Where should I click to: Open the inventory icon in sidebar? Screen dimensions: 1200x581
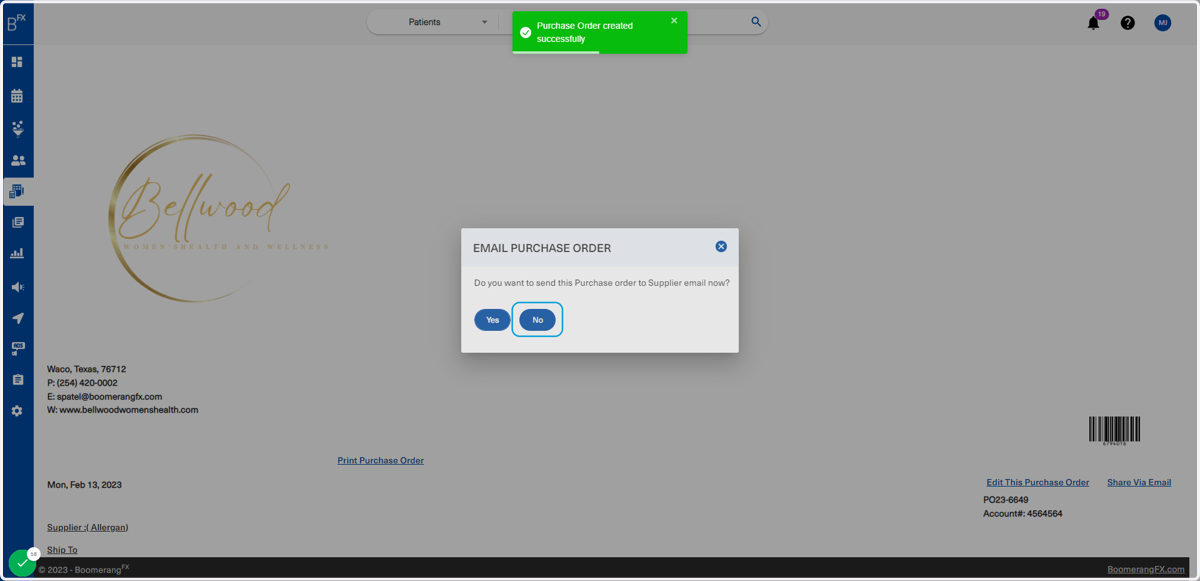coord(17,191)
